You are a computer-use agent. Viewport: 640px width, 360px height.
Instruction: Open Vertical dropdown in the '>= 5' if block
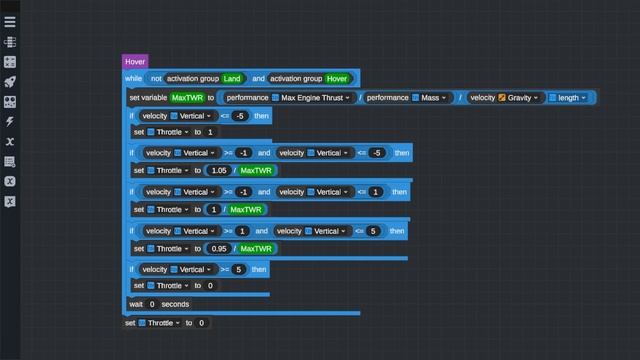191,269
